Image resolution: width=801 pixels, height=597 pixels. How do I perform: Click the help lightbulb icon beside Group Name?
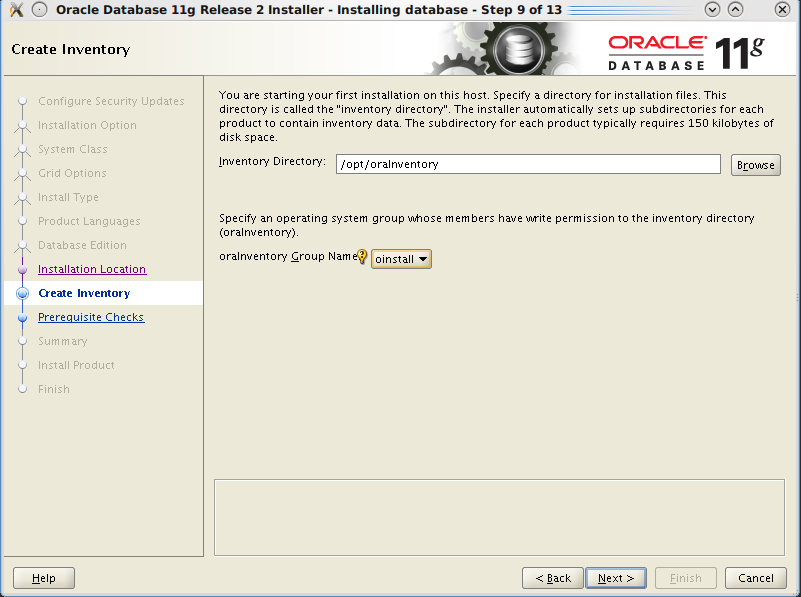pyautogui.click(x=362, y=256)
